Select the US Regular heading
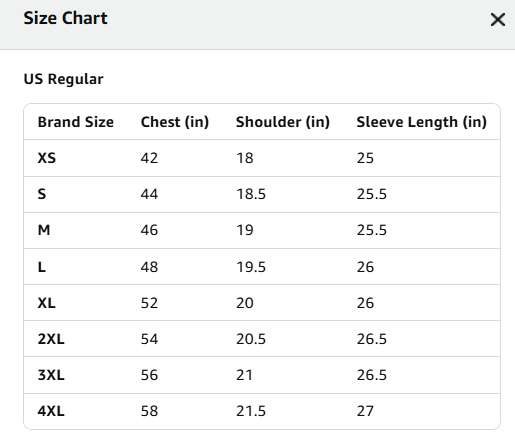 coord(63,79)
